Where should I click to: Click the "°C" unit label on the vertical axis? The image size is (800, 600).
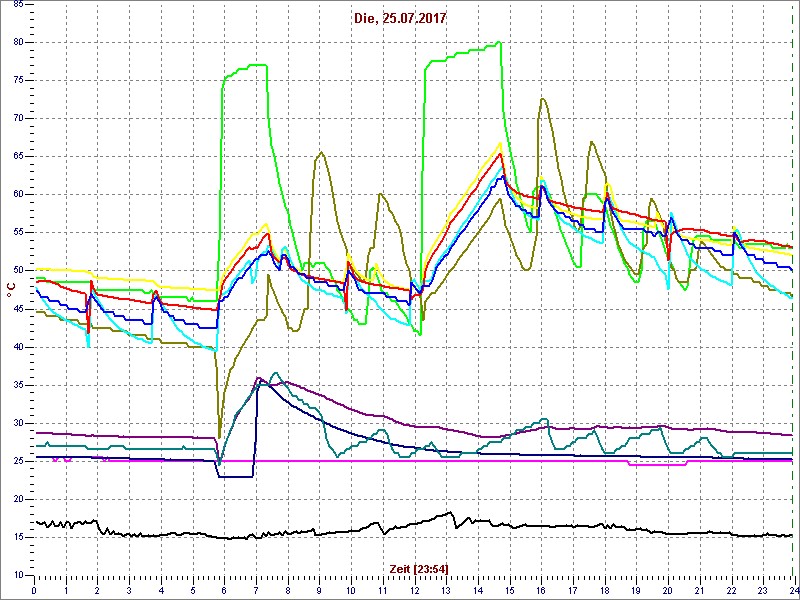click(10, 290)
